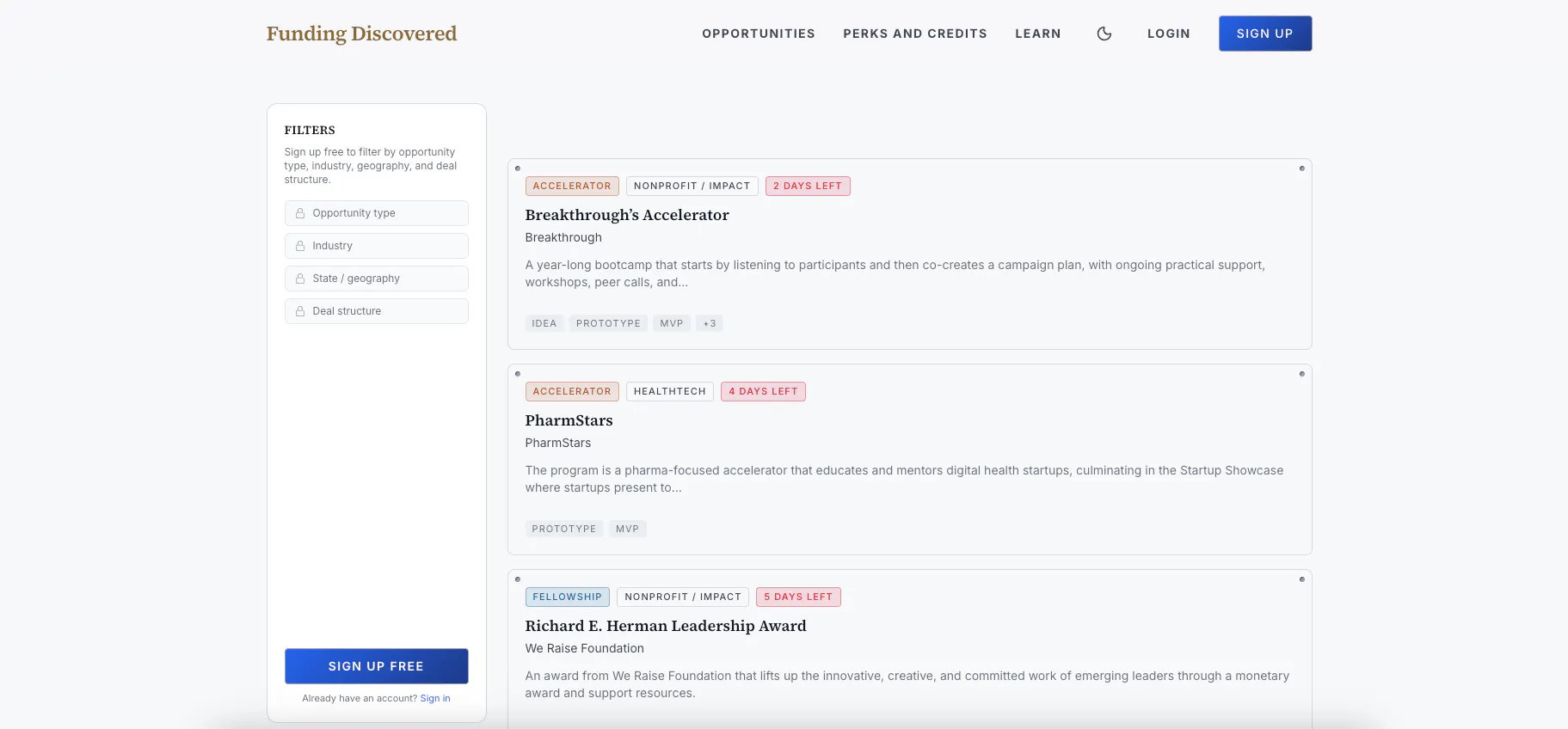Open the PharmStars listing title
The width and height of the screenshot is (1568, 729).
(569, 420)
